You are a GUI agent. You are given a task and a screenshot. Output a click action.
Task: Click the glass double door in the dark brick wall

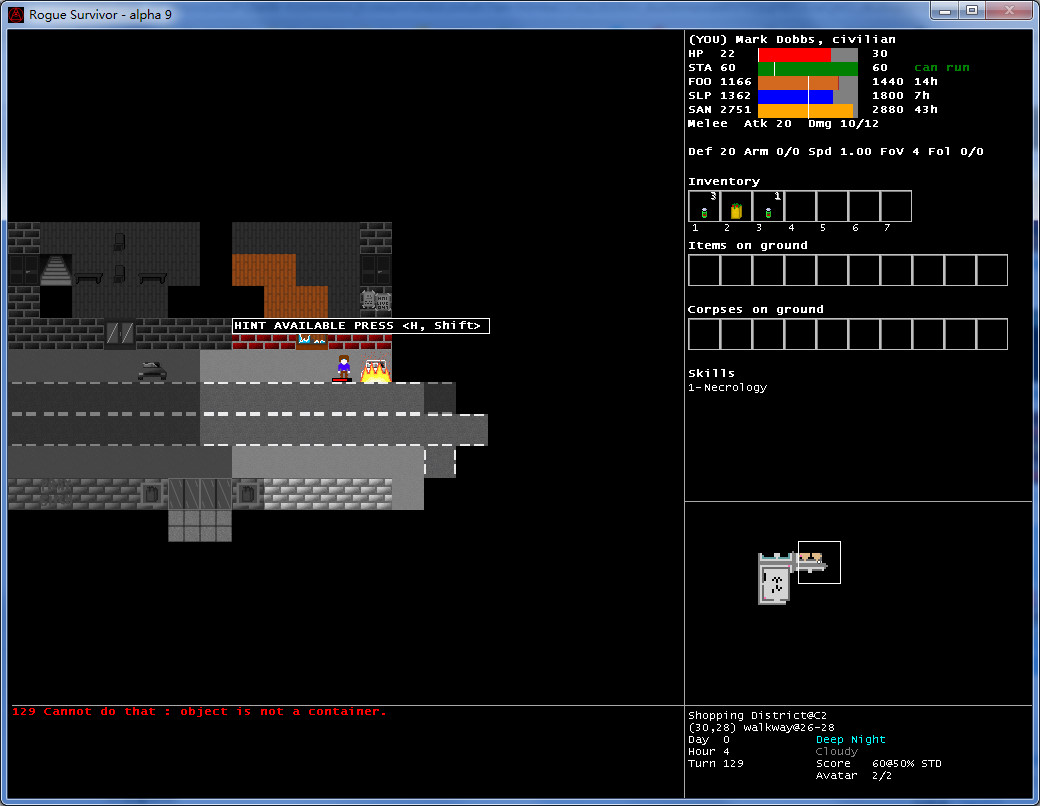coord(120,334)
